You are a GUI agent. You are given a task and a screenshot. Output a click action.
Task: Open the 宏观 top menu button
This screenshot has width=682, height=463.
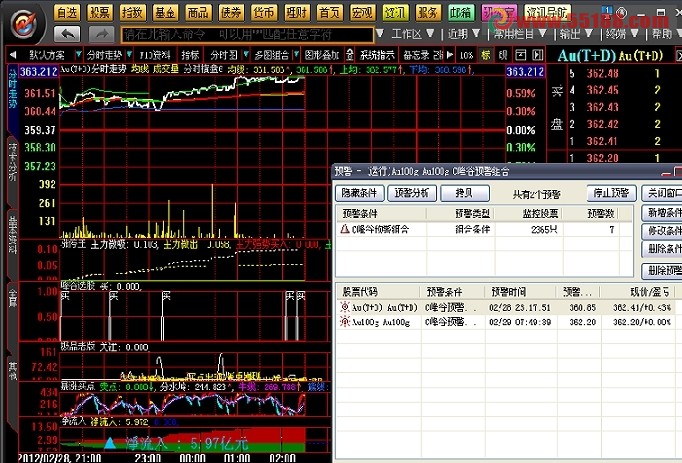pyautogui.click(x=362, y=13)
